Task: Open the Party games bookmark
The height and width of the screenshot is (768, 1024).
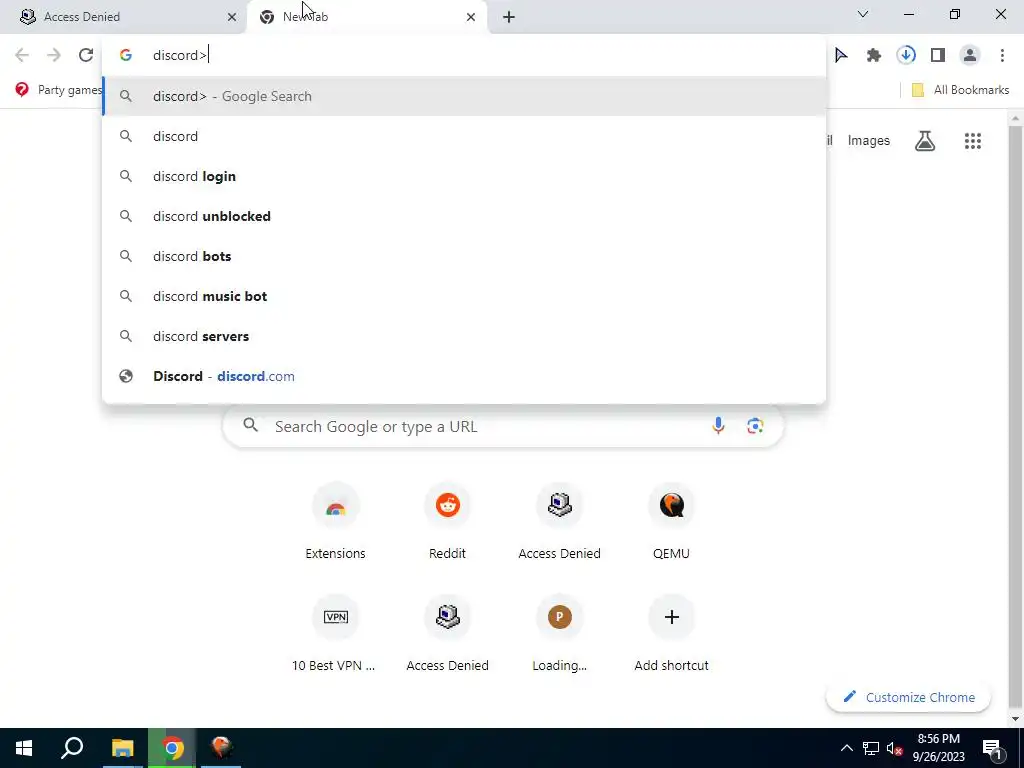Action: click(59, 89)
